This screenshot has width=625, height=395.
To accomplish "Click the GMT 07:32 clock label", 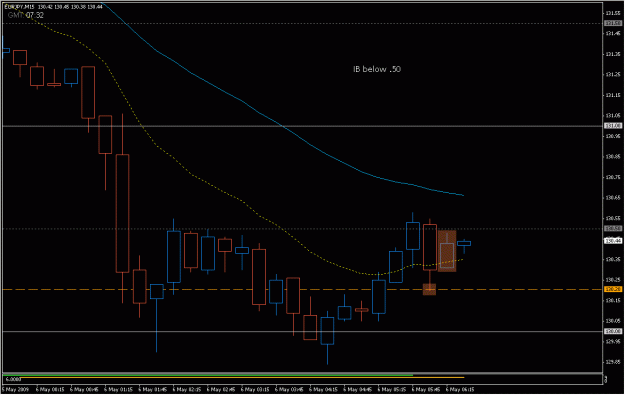I will [x=26, y=15].
